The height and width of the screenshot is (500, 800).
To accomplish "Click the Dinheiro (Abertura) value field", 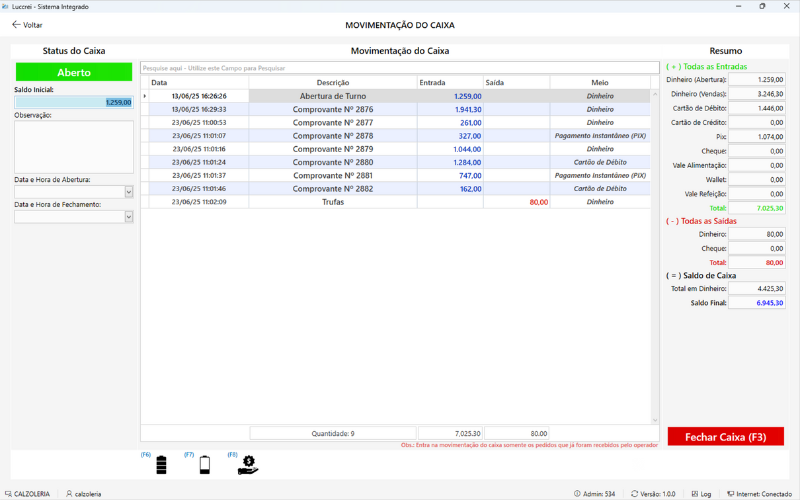I will [757, 80].
